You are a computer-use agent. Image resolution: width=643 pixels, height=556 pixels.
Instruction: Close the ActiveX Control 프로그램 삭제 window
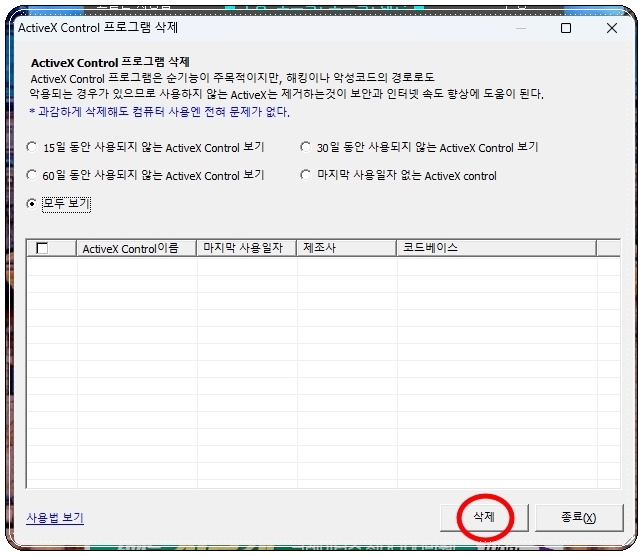(612, 28)
